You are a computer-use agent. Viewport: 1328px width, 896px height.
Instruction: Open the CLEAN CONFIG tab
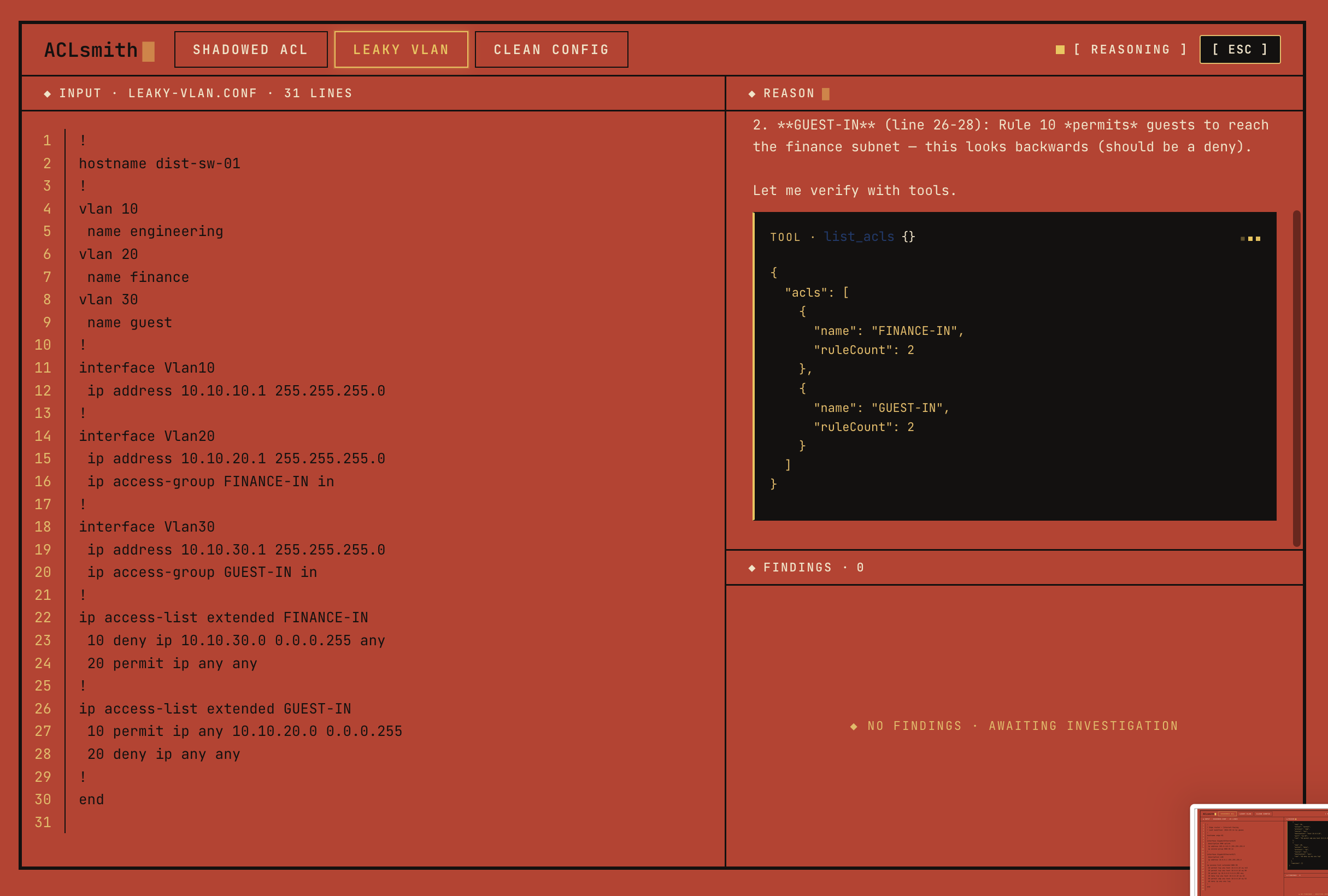[x=551, y=50]
